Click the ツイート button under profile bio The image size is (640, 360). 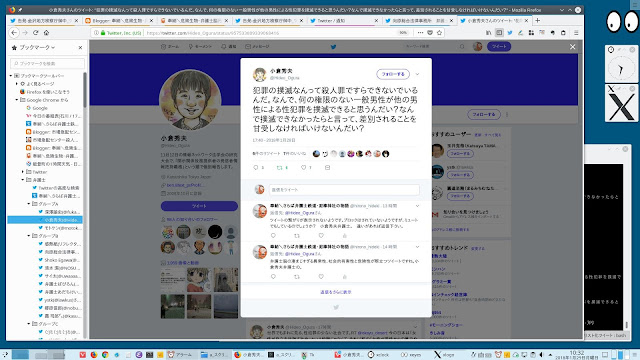[x=199, y=206]
